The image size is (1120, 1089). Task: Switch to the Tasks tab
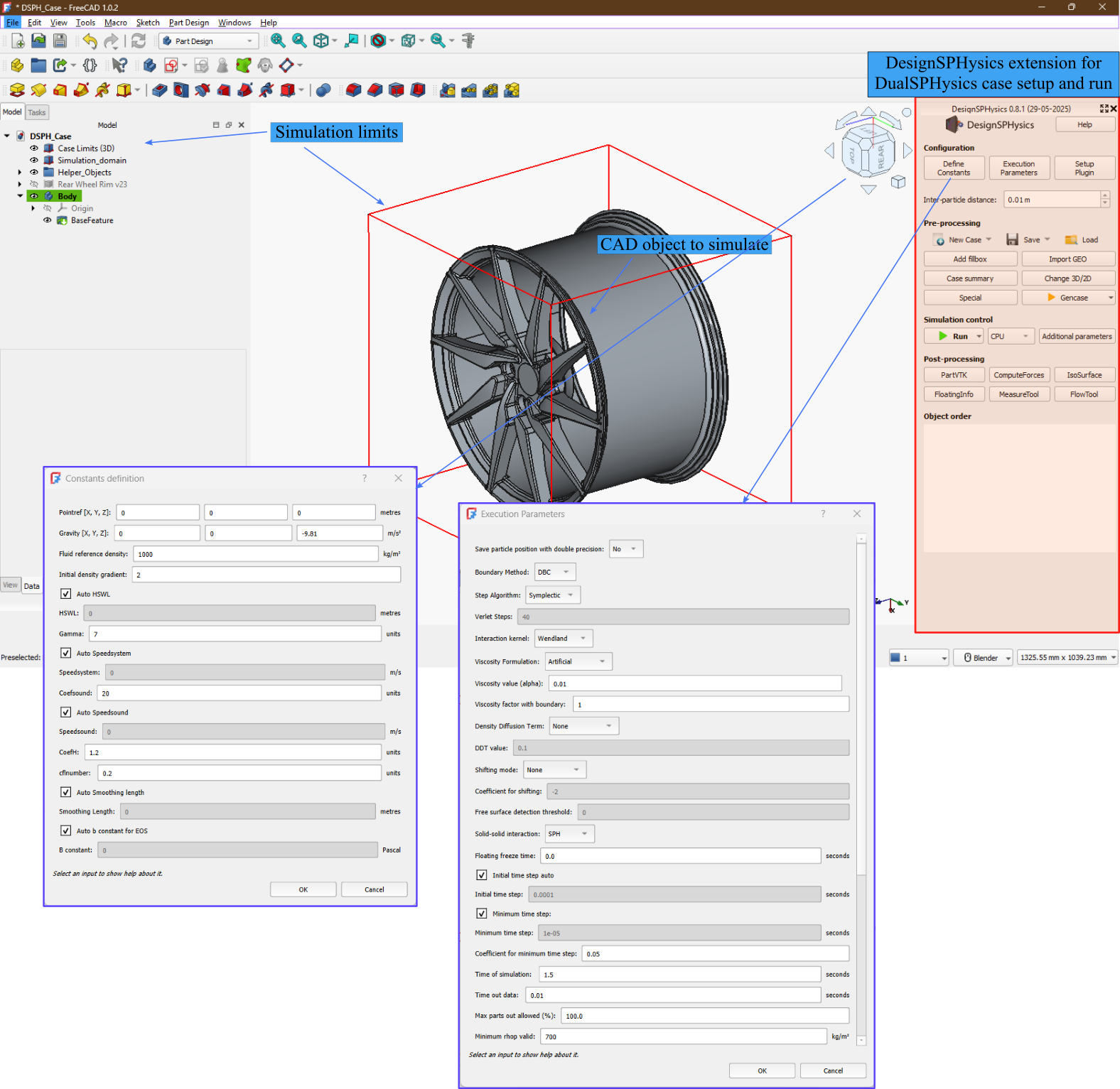click(37, 112)
